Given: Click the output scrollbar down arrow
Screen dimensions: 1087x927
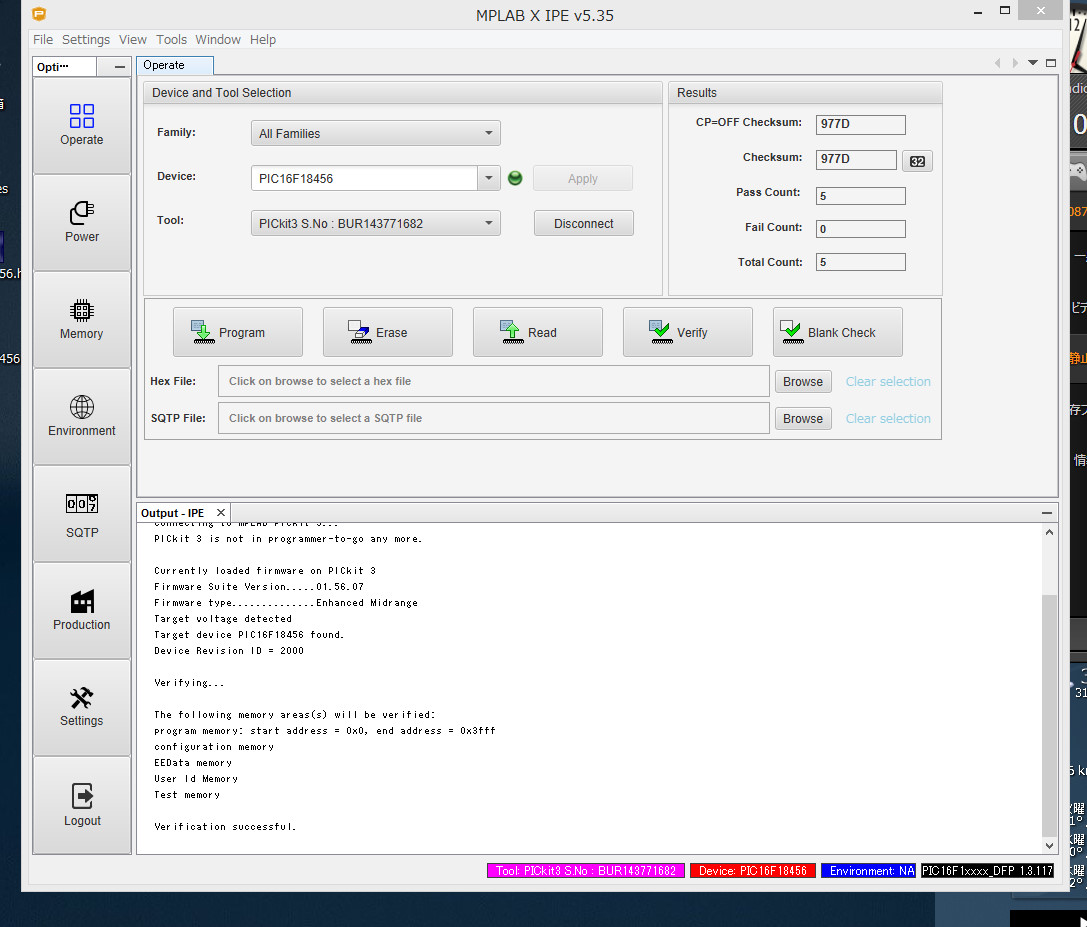Looking at the screenshot, I should point(1050,845).
